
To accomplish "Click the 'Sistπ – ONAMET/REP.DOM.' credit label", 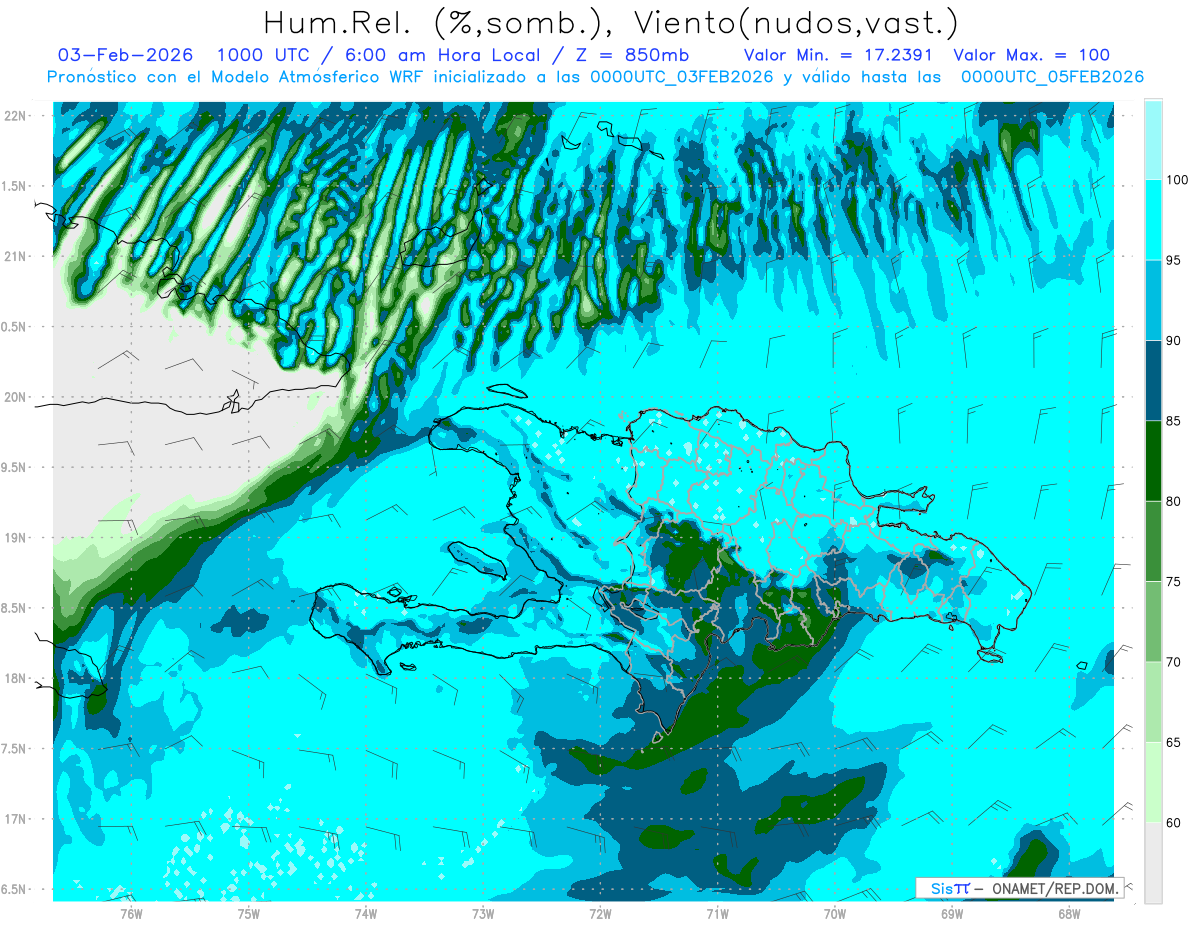I will pos(1020,888).
